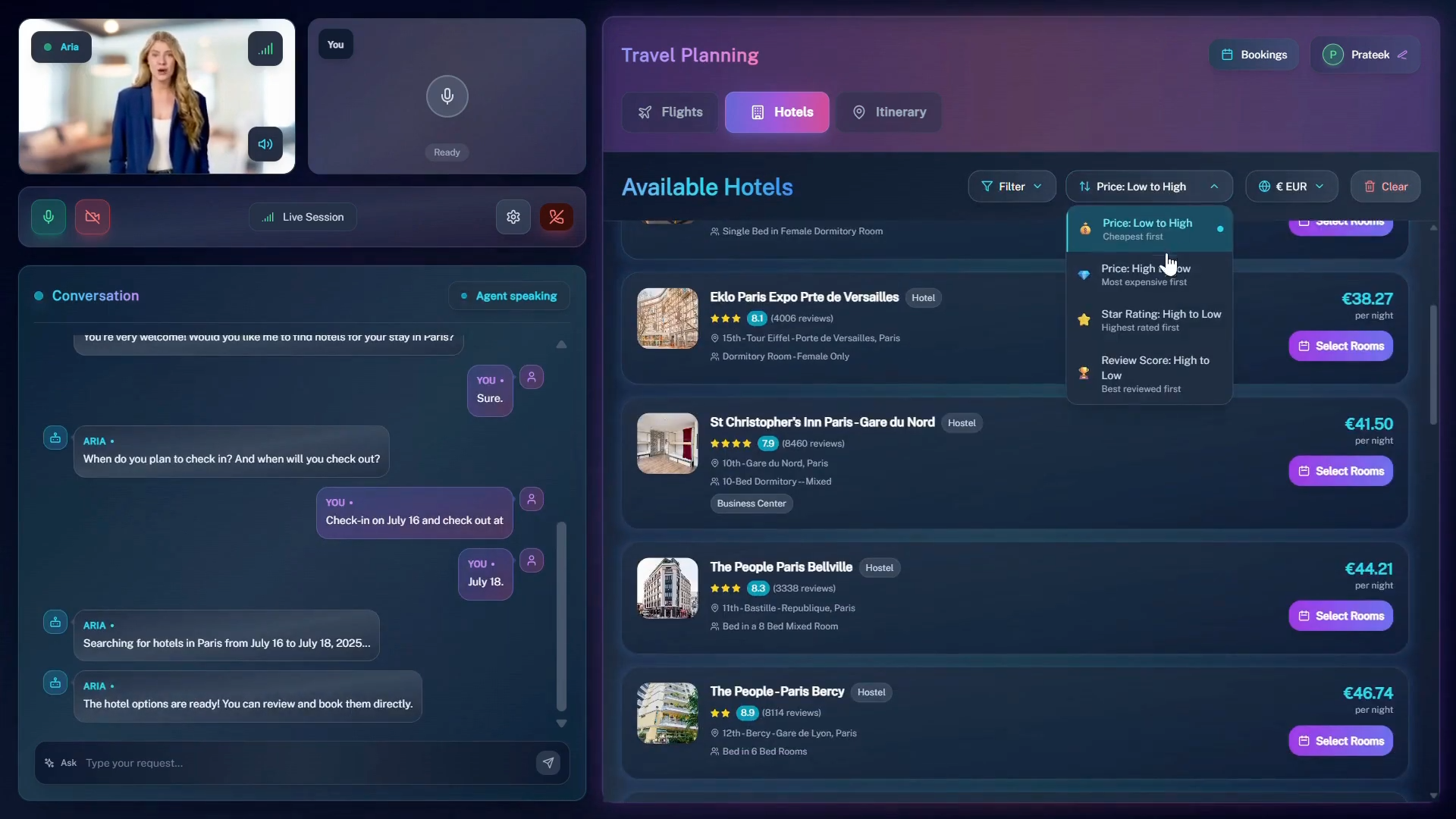
Task: Click the conversation panel scrollbar
Action: point(561,614)
